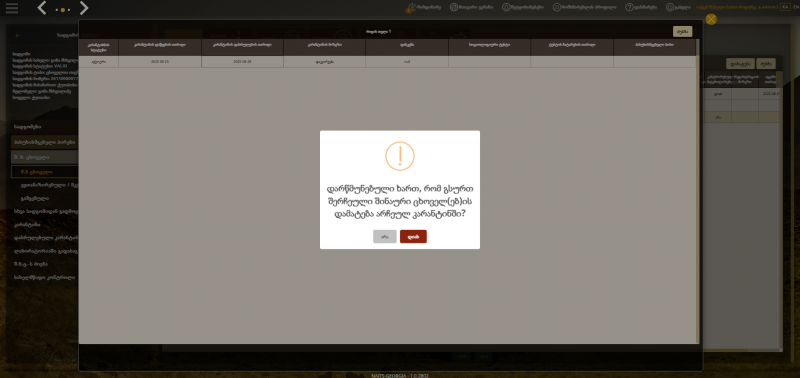Click the logged-in user name text

(x=737, y=7)
